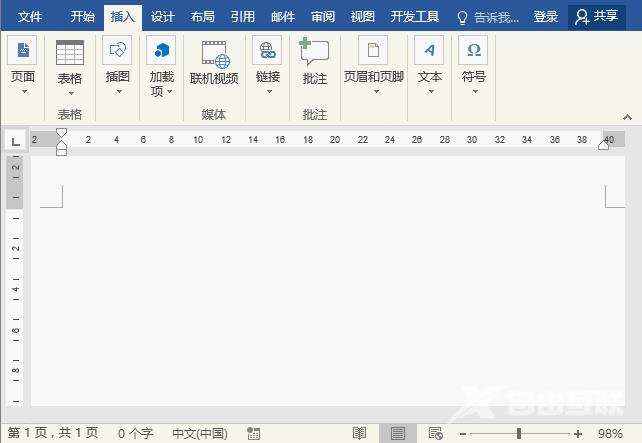Click the 登录 (Sign in) button
642x443 pixels.
pos(546,17)
